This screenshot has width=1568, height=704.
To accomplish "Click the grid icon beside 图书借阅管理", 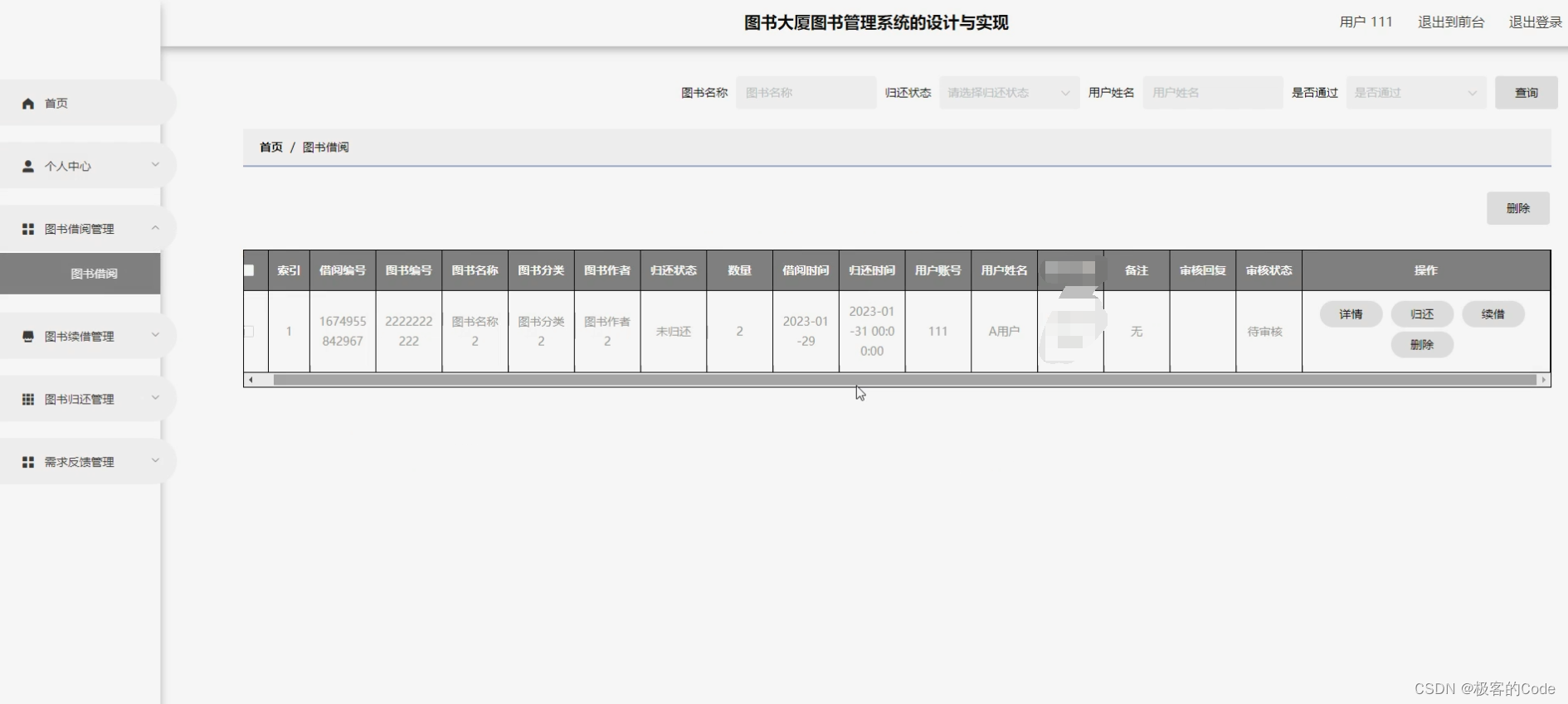I will (x=28, y=229).
